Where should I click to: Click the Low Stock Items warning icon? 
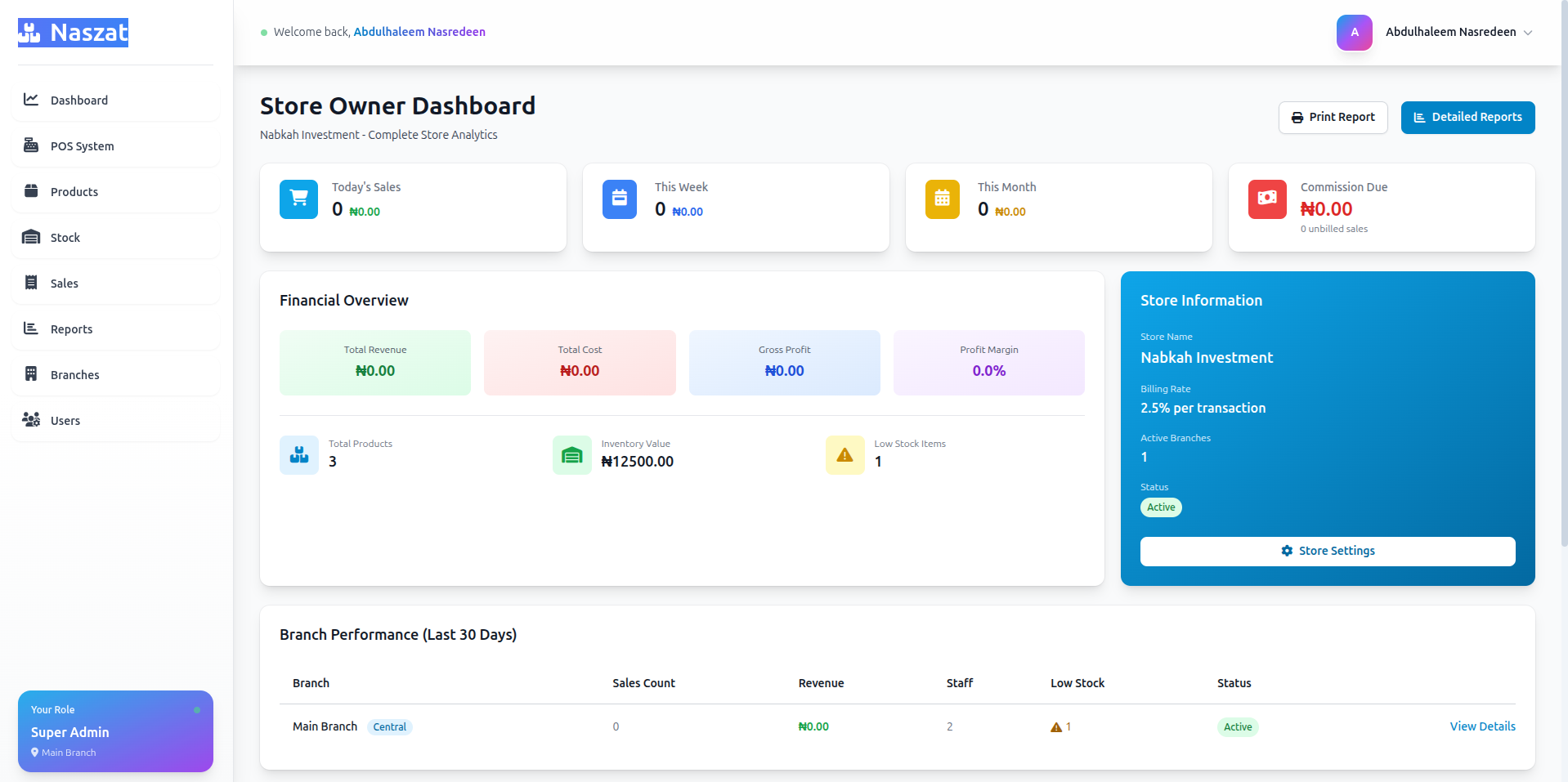click(844, 455)
